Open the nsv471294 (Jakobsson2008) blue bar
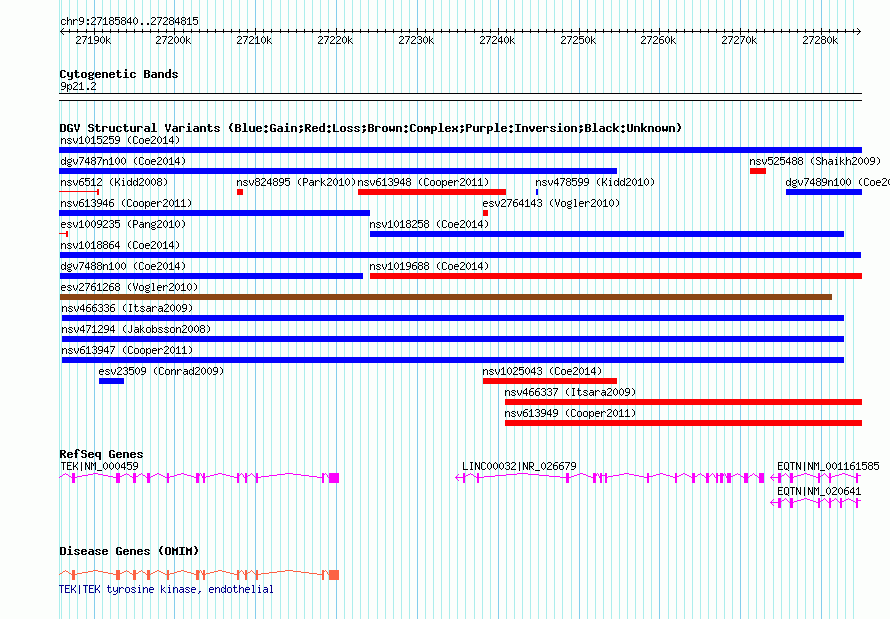 [x=453, y=339]
